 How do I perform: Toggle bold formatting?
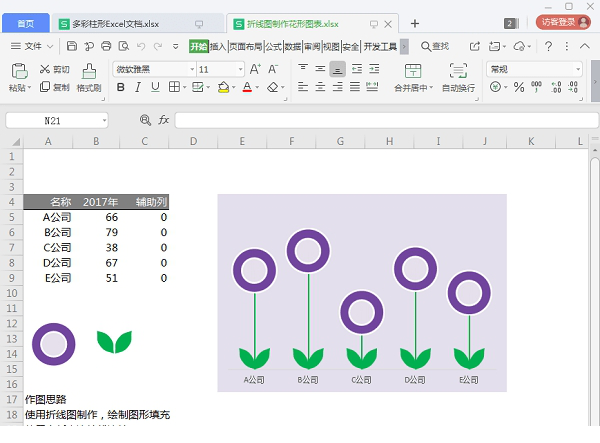[121, 88]
